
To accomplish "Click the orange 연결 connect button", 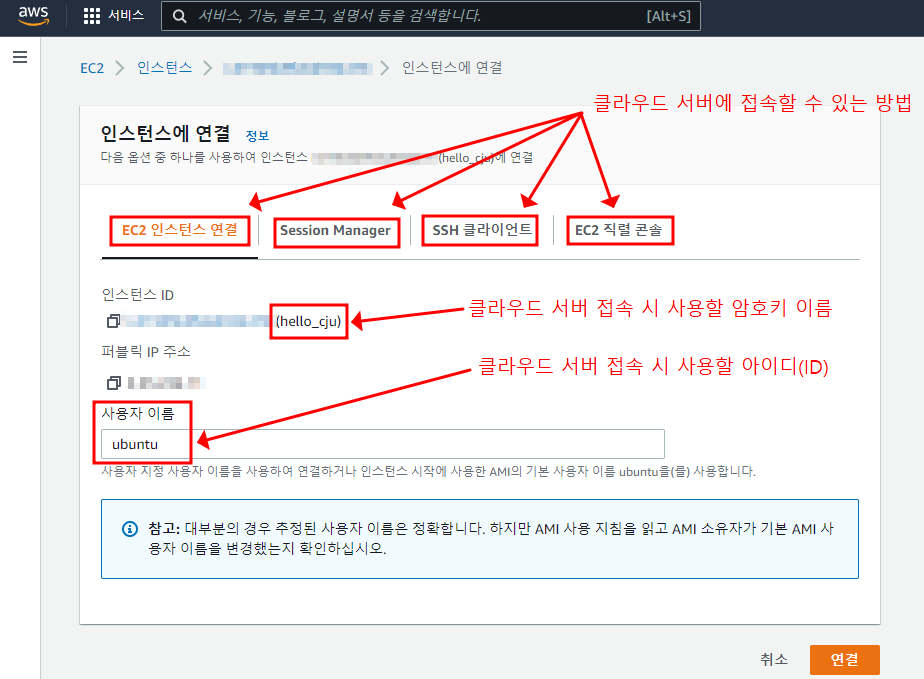I will tap(844, 660).
